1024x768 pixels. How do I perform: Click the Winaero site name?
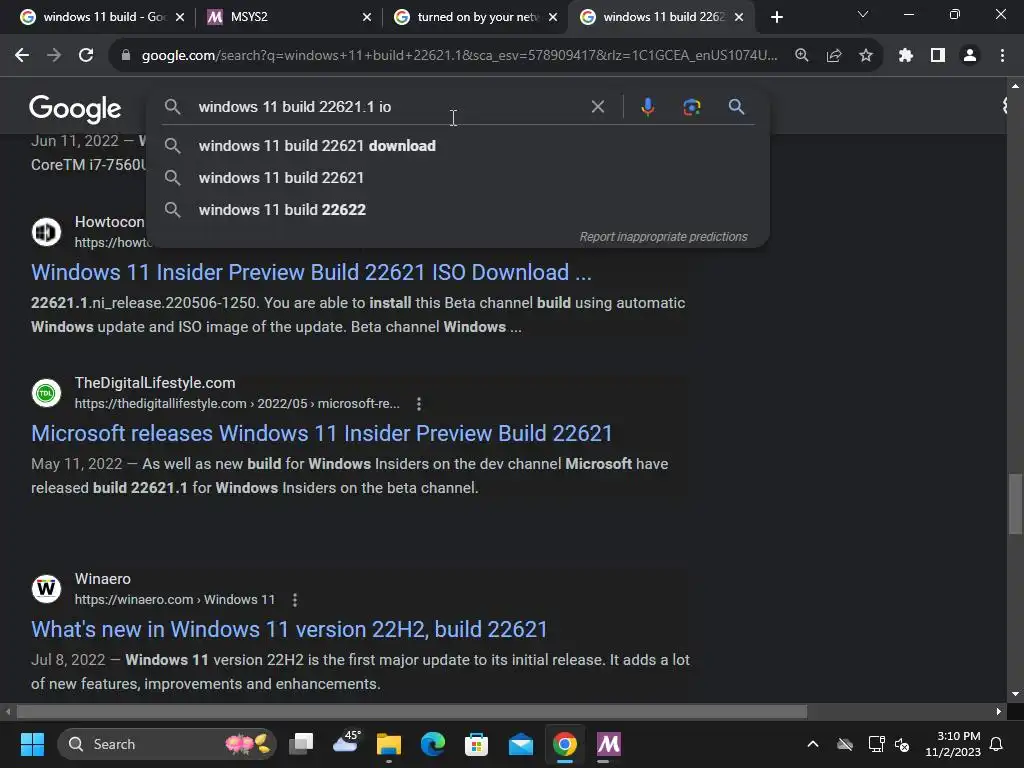pyautogui.click(x=103, y=579)
